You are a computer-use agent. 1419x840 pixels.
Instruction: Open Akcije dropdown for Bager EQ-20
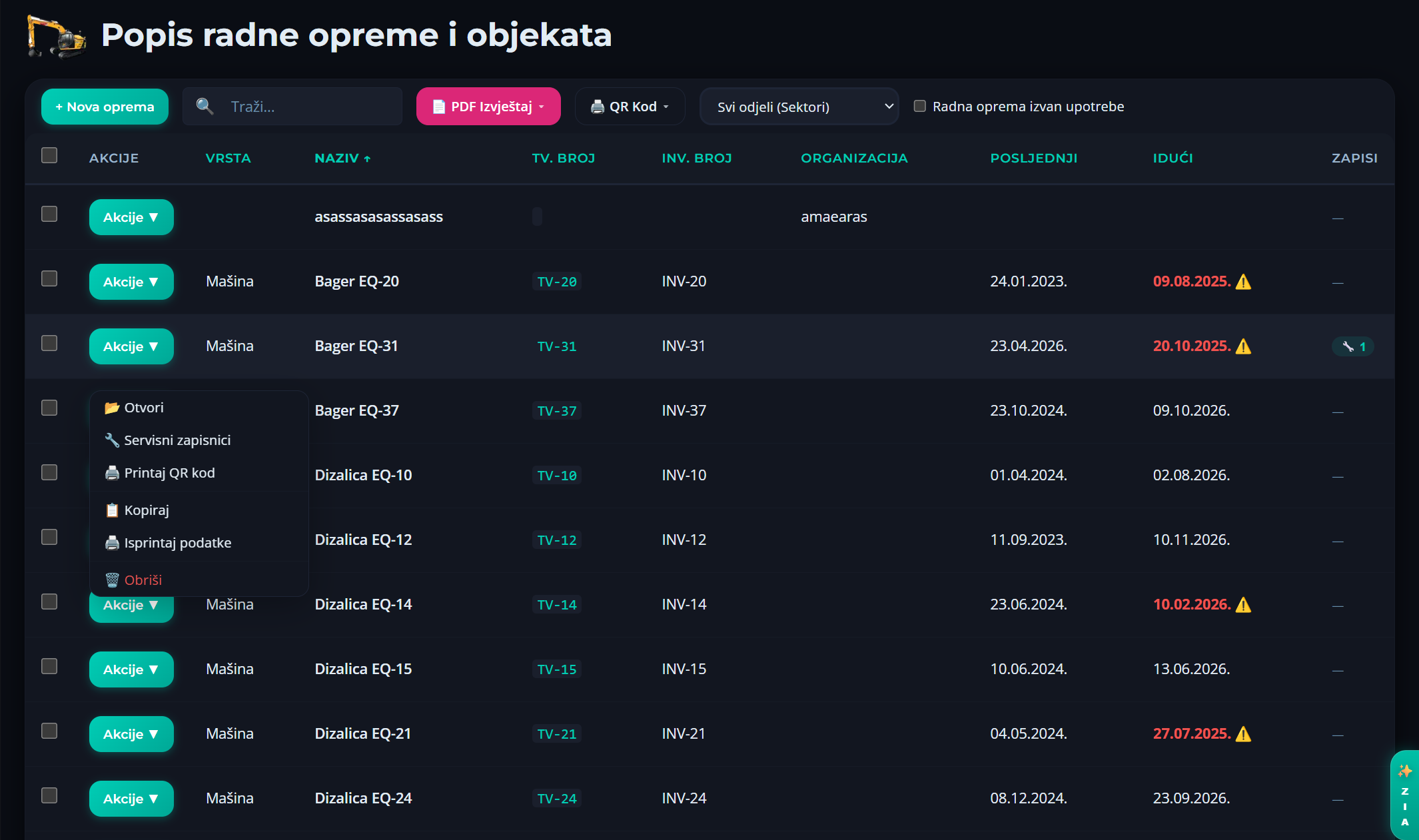[131, 282]
